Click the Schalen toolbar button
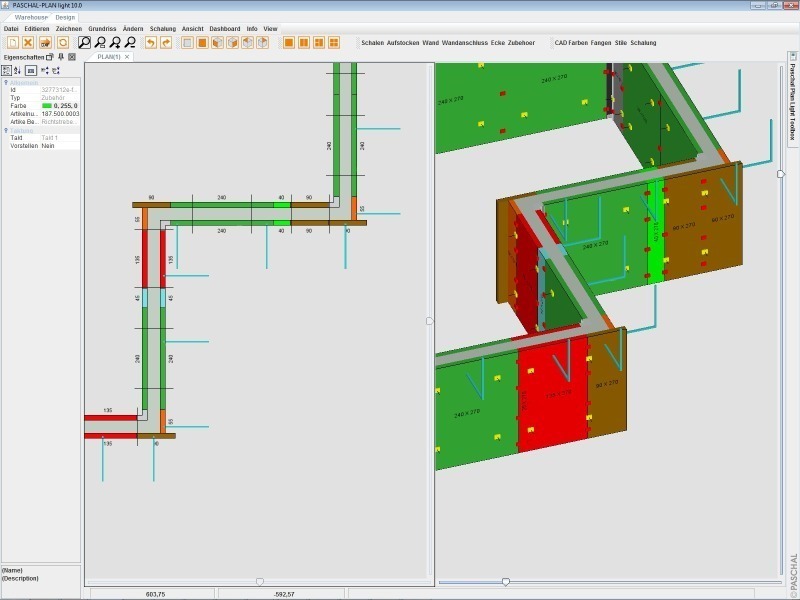 (x=372, y=43)
